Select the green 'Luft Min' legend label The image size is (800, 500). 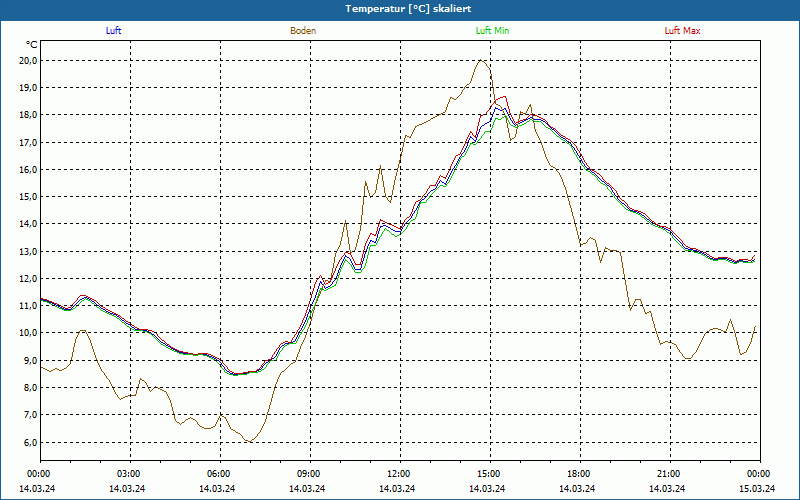click(492, 31)
